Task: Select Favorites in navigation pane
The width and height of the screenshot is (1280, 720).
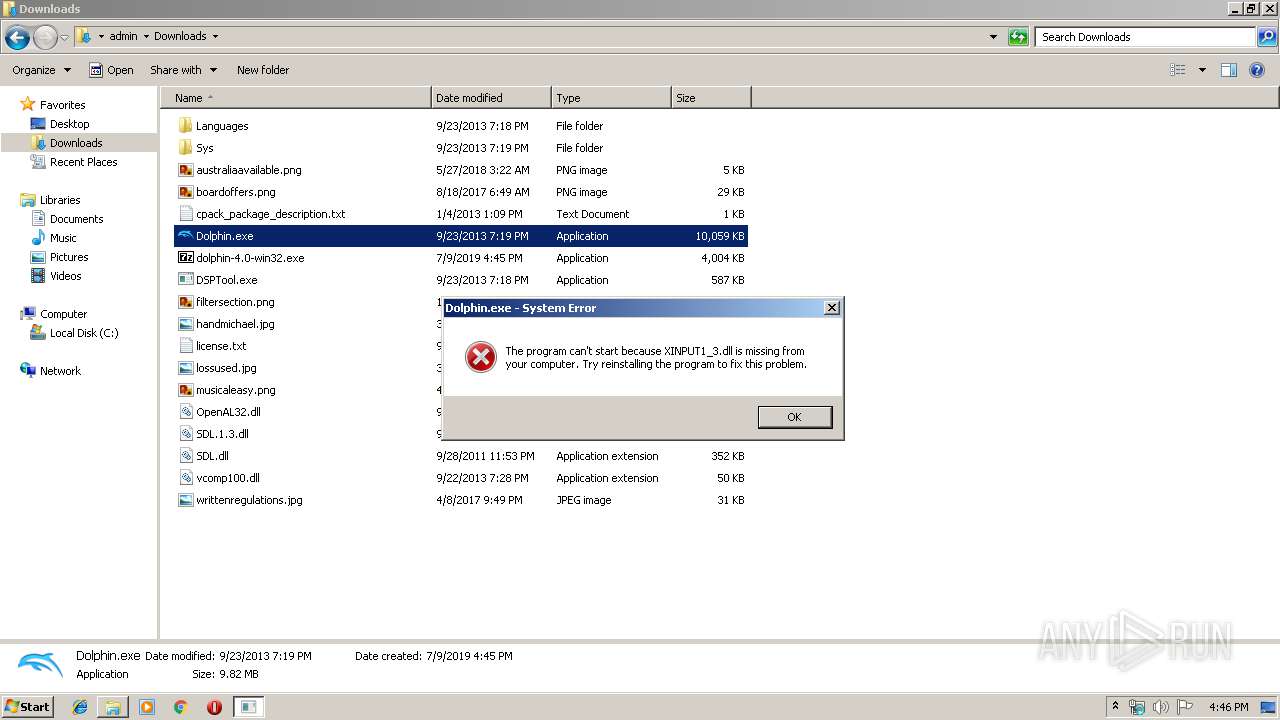Action: (62, 105)
